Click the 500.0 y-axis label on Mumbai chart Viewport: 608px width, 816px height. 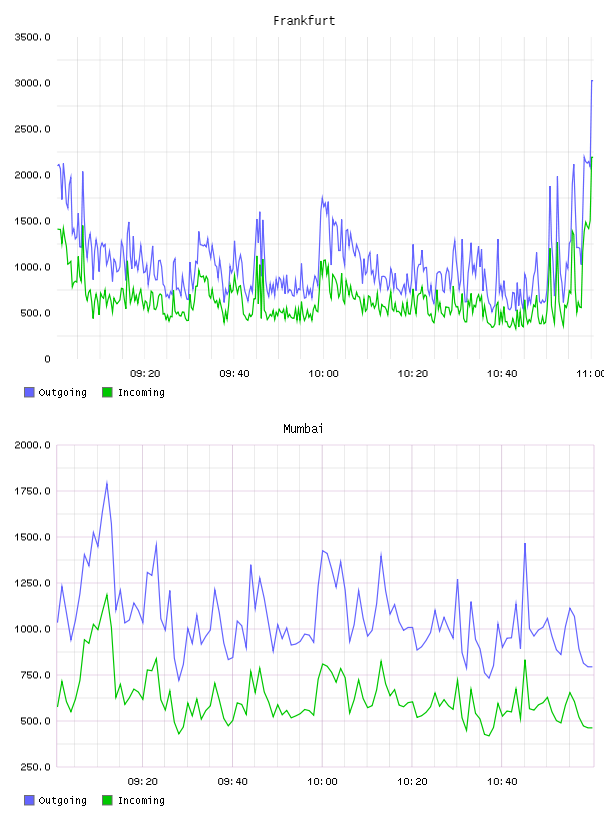click(x=35, y=721)
